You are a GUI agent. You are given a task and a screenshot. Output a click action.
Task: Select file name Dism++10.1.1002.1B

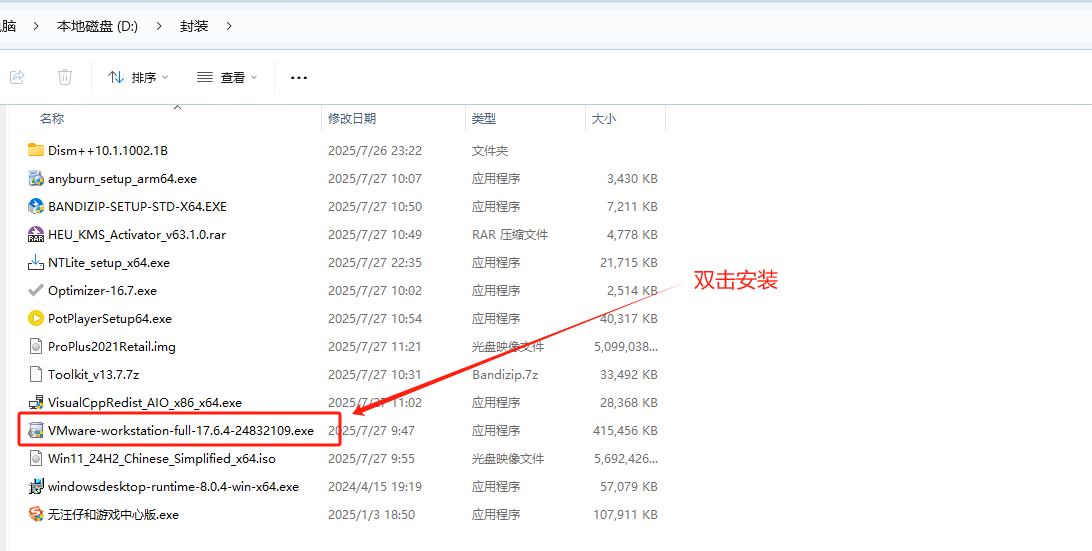click(108, 150)
